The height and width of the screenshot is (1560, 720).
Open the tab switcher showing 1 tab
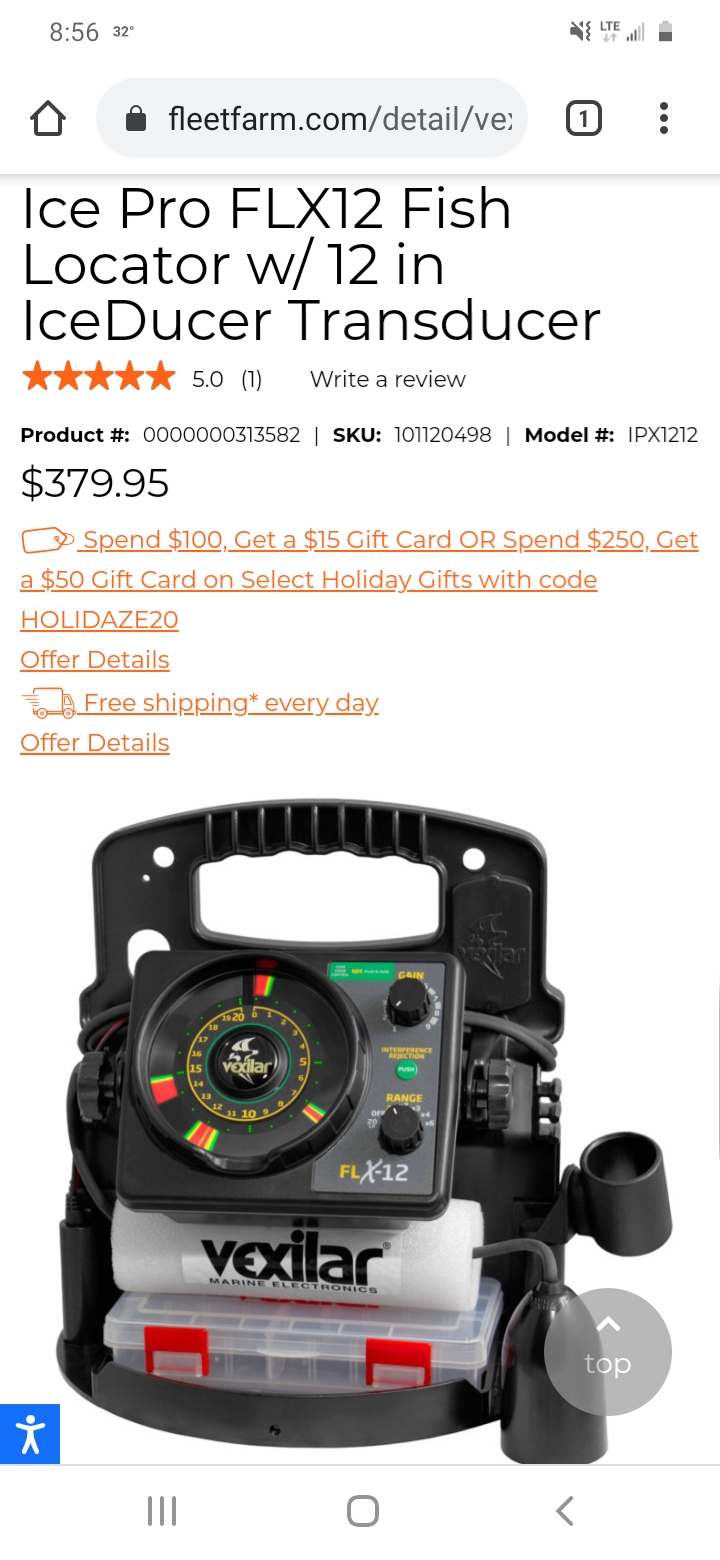(584, 119)
